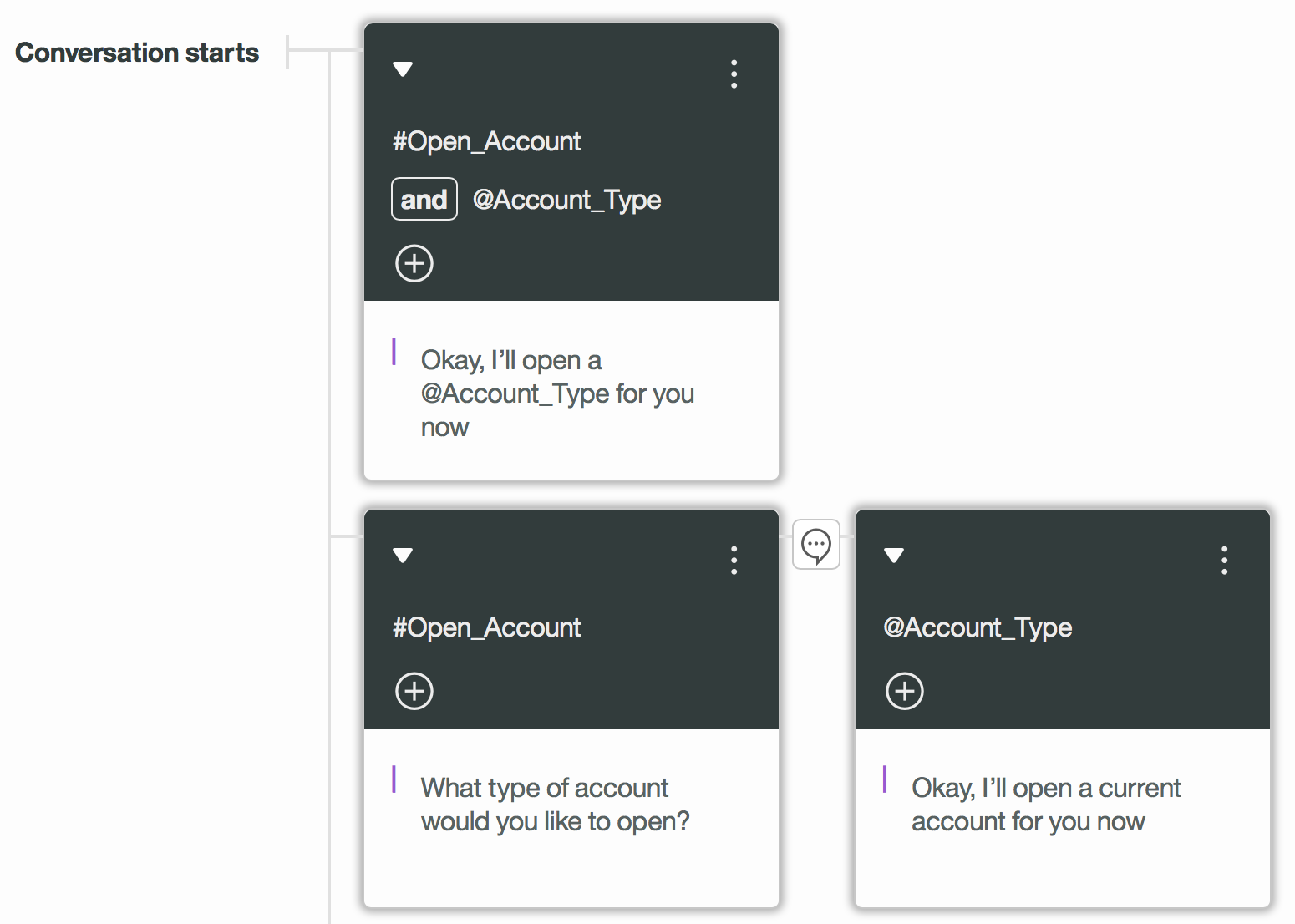The height and width of the screenshot is (924, 1295).
Task: Open three-dot menu on 'What type of account' node
Action: pos(734,561)
